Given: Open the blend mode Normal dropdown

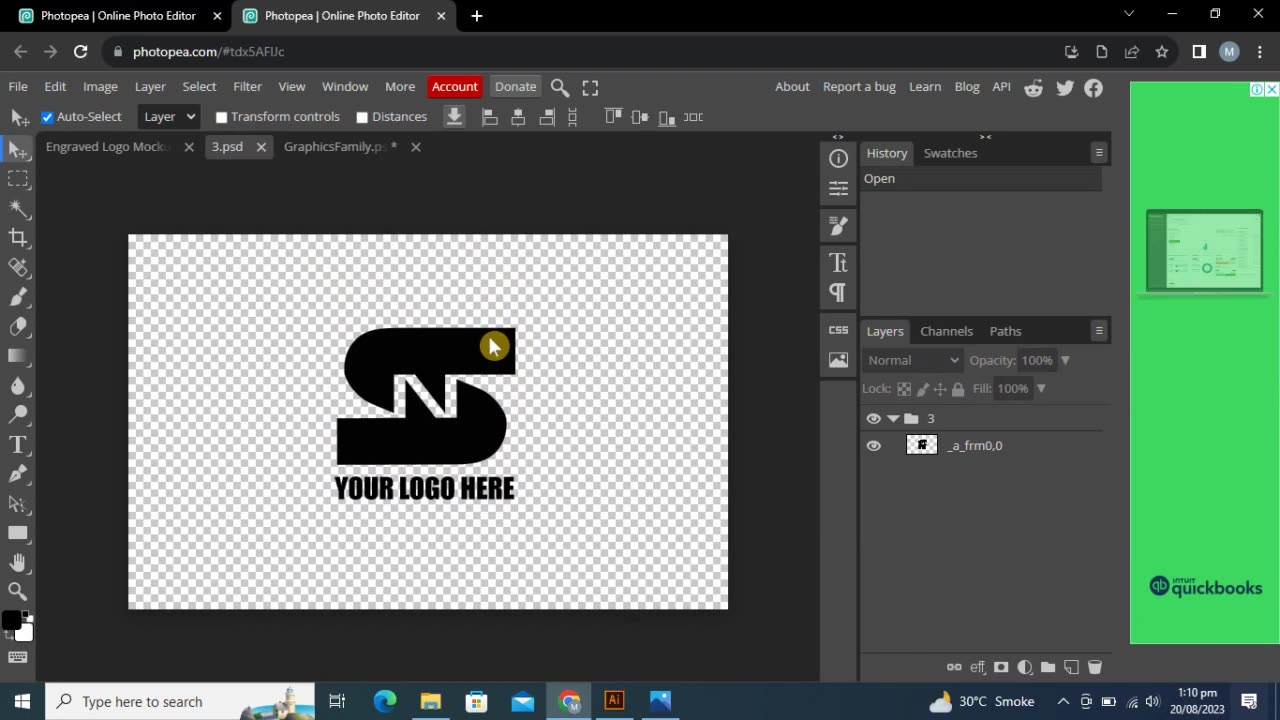Looking at the screenshot, I should (912, 360).
